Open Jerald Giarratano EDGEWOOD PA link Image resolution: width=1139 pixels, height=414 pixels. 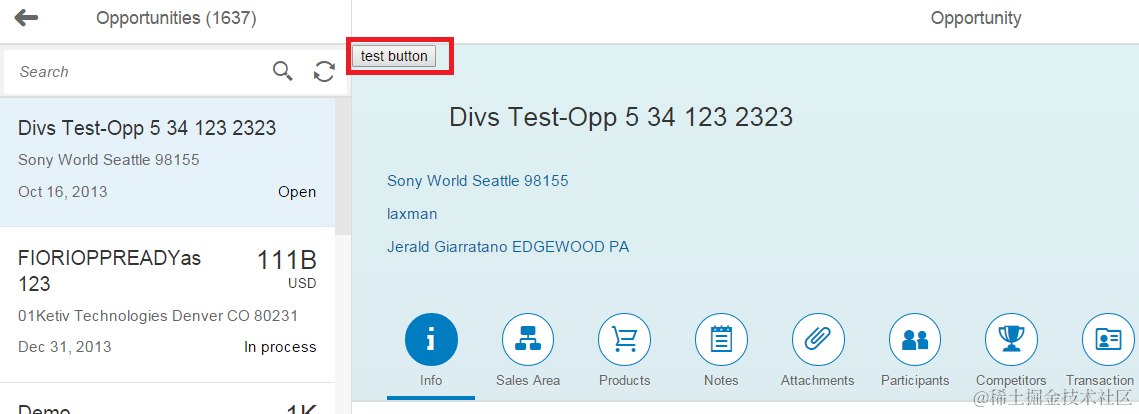508,247
